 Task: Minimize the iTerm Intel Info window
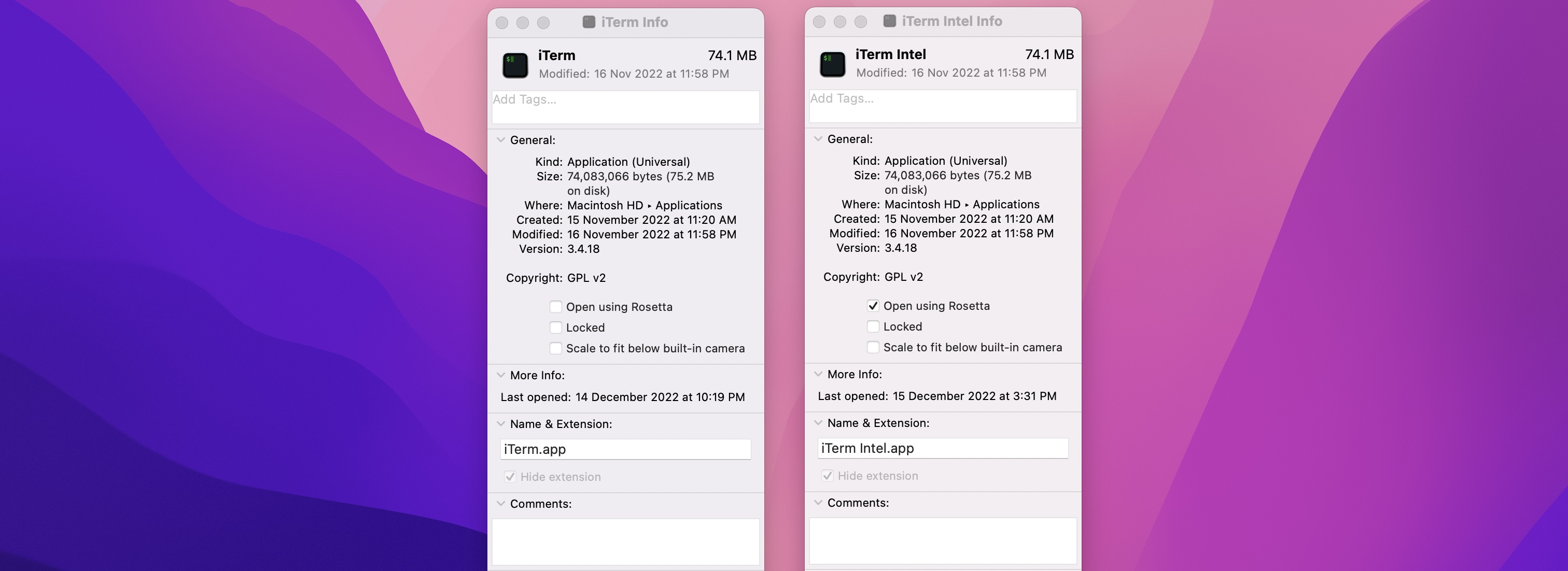(x=839, y=21)
